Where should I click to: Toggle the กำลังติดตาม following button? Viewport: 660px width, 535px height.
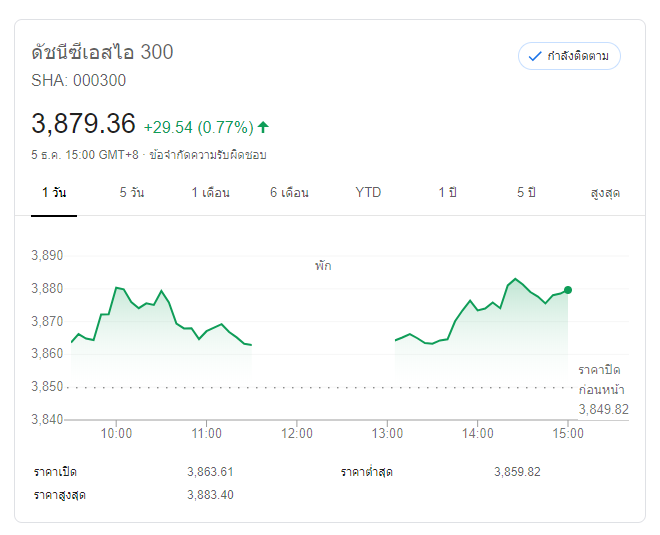(x=569, y=56)
